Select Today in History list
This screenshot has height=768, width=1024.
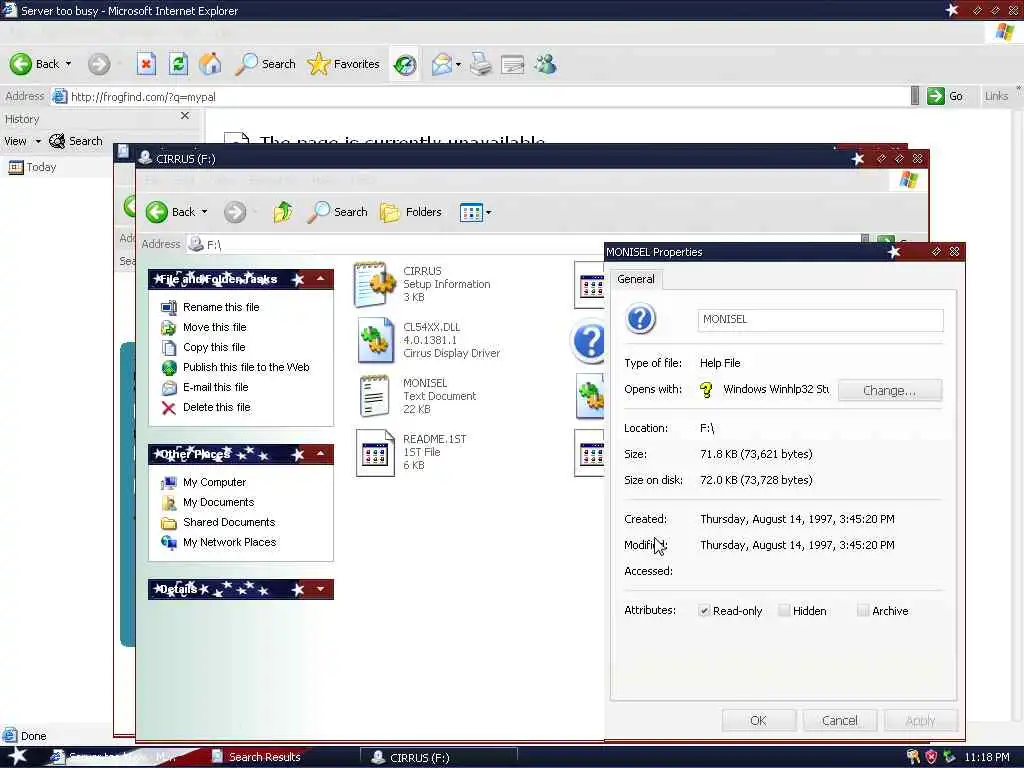(33, 167)
